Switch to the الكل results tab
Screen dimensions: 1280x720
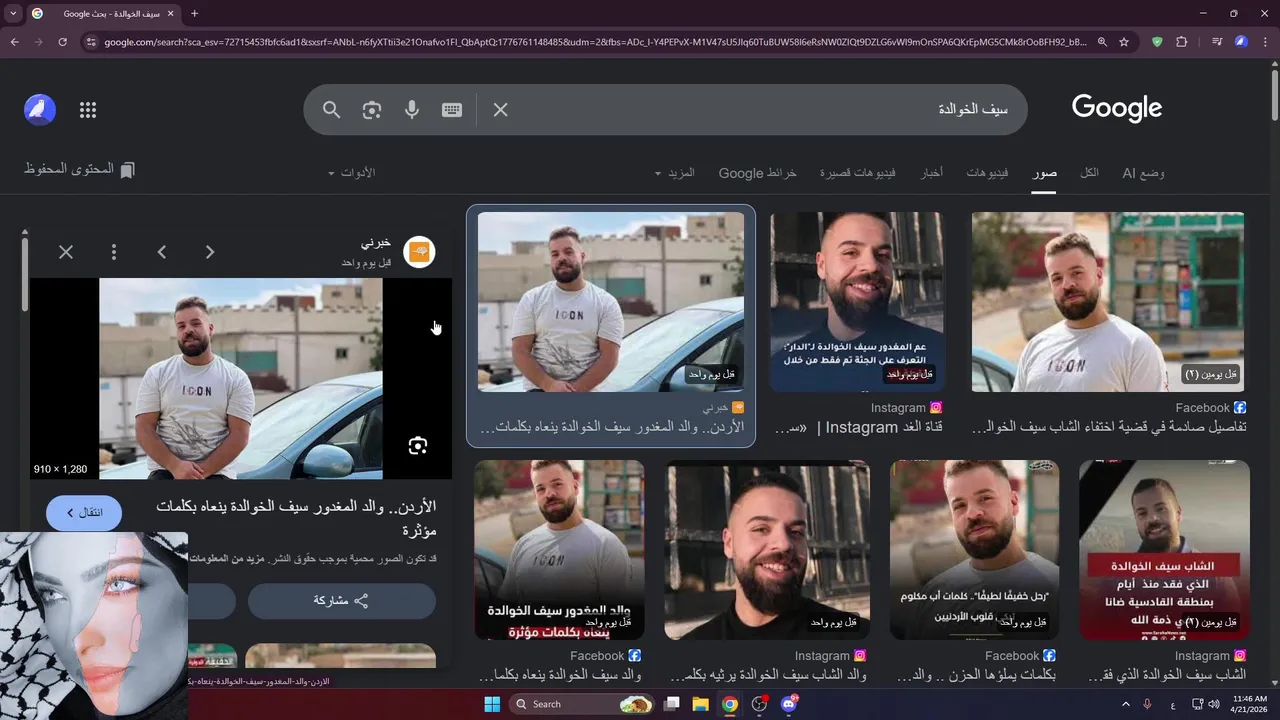pyautogui.click(x=1089, y=173)
